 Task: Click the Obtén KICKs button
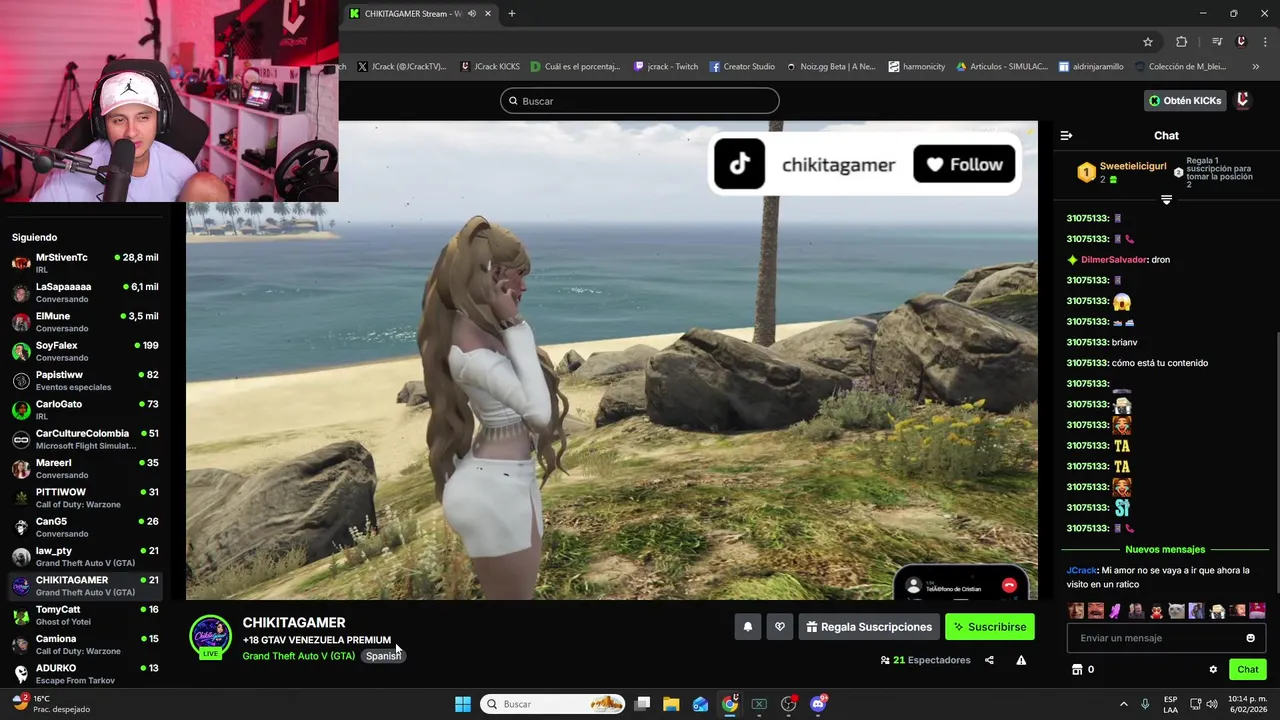(x=1185, y=100)
